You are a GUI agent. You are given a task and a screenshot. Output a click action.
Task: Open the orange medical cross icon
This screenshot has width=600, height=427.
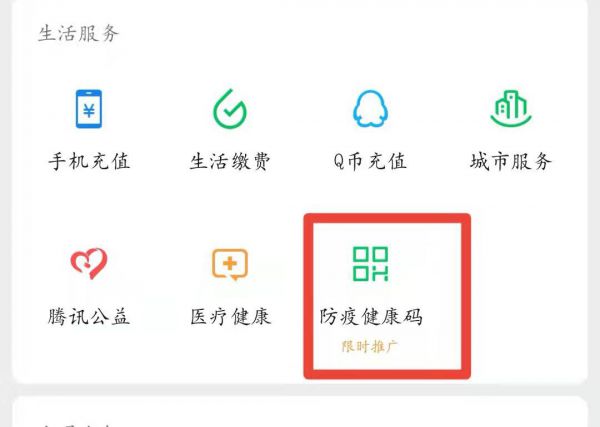point(230,264)
